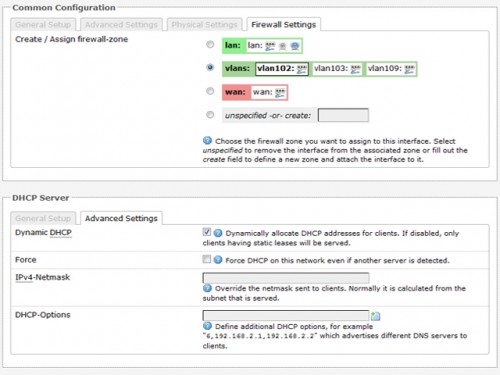This screenshot has width=500, height=375.
Task: Click the globe icon in lan zone
Action: point(295,46)
